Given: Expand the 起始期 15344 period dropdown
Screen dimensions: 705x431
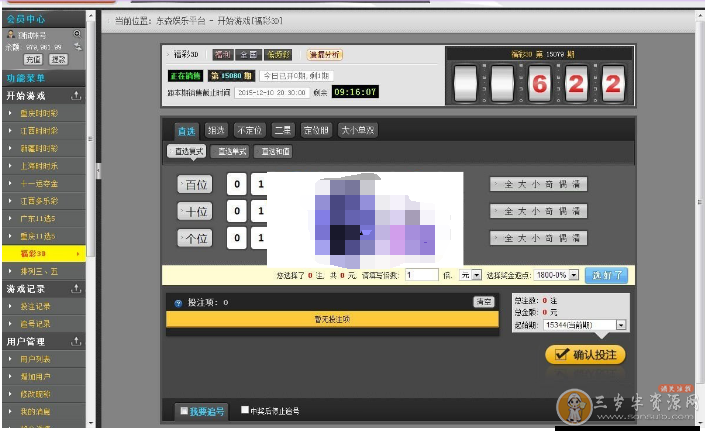Looking at the screenshot, I should [x=622, y=325].
